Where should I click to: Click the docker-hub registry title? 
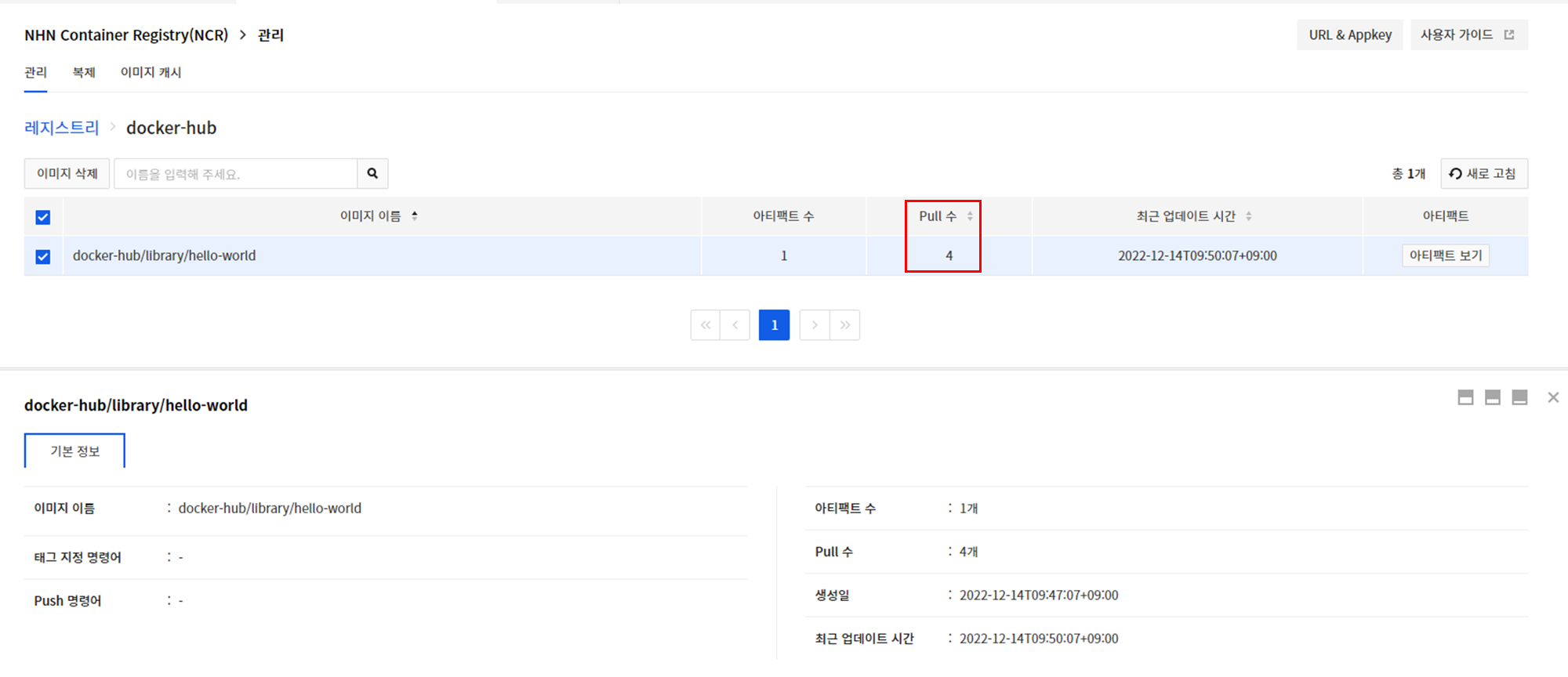coord(172,128)
